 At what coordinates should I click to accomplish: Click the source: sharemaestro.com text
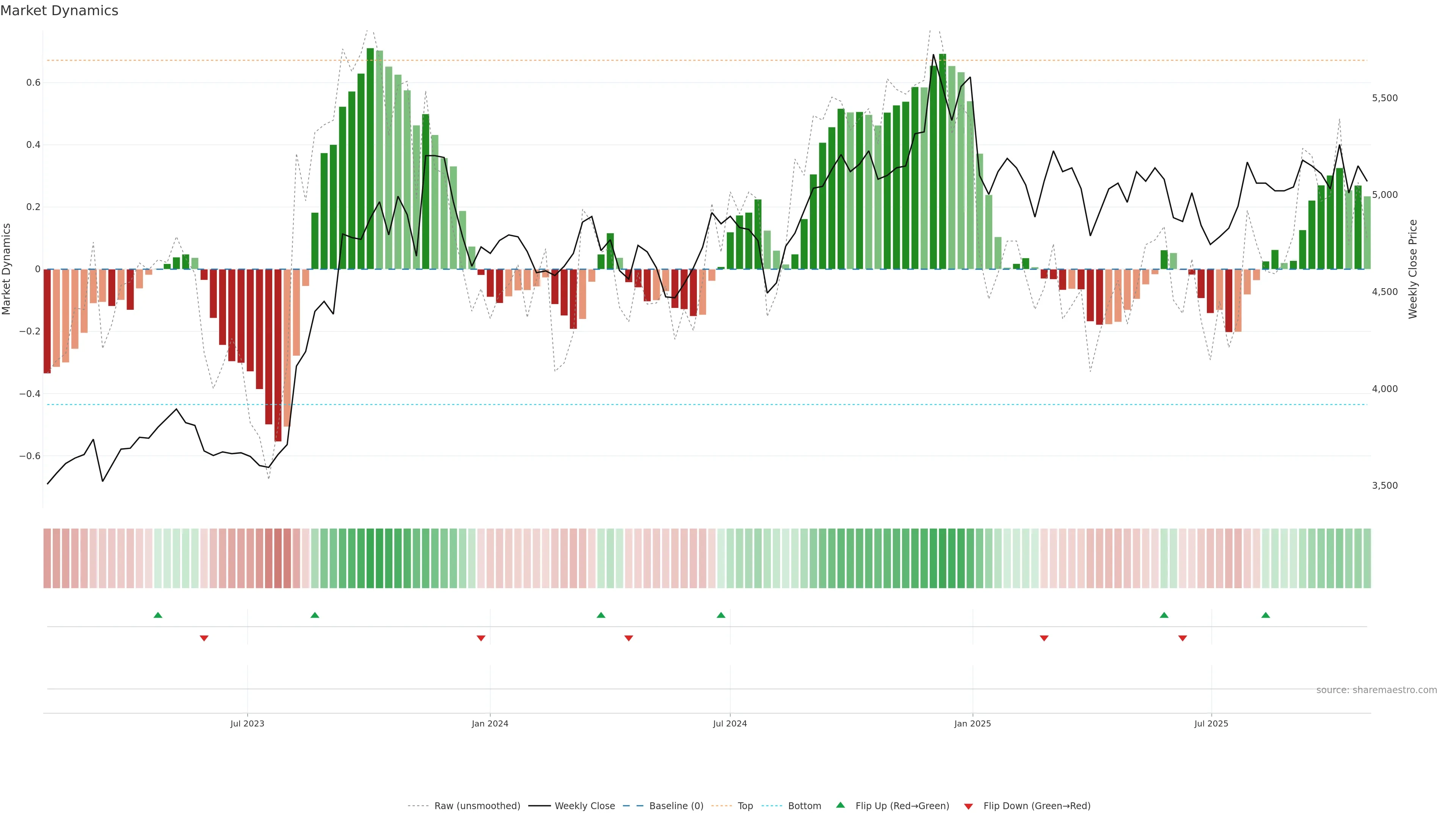pos(1376,690)
